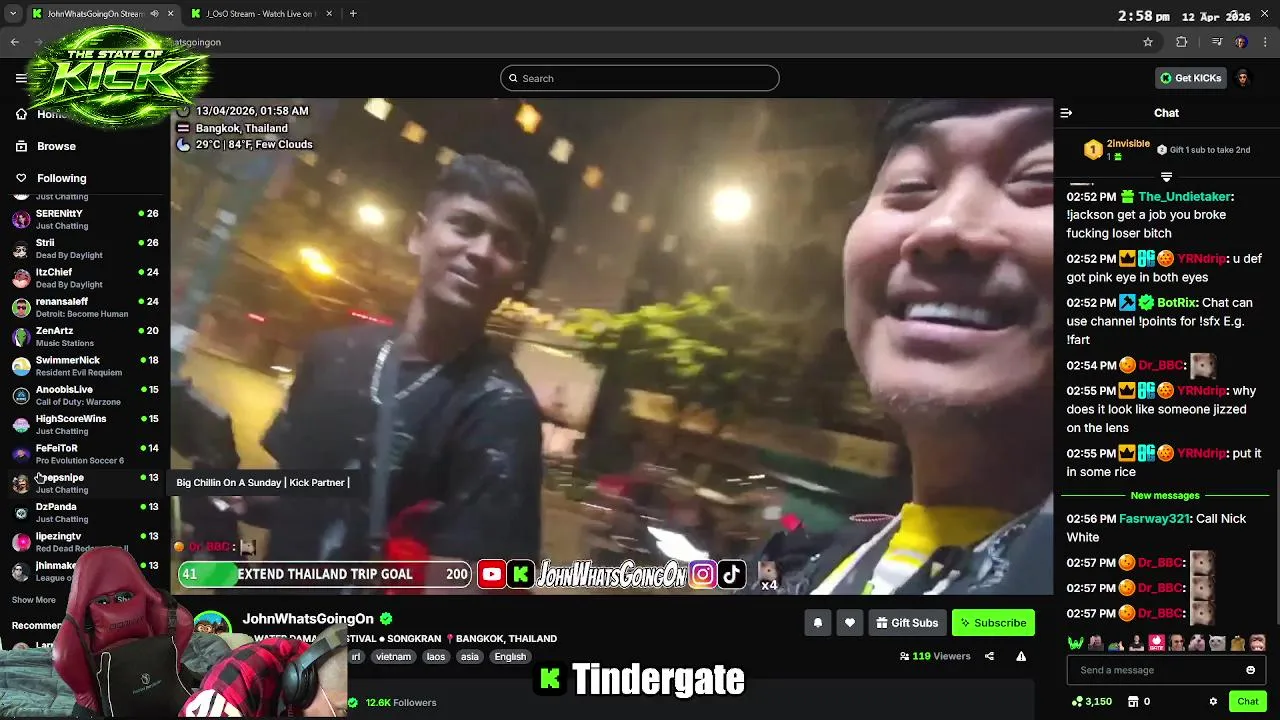Open Following in the sidebar

[x=61, y=178]
